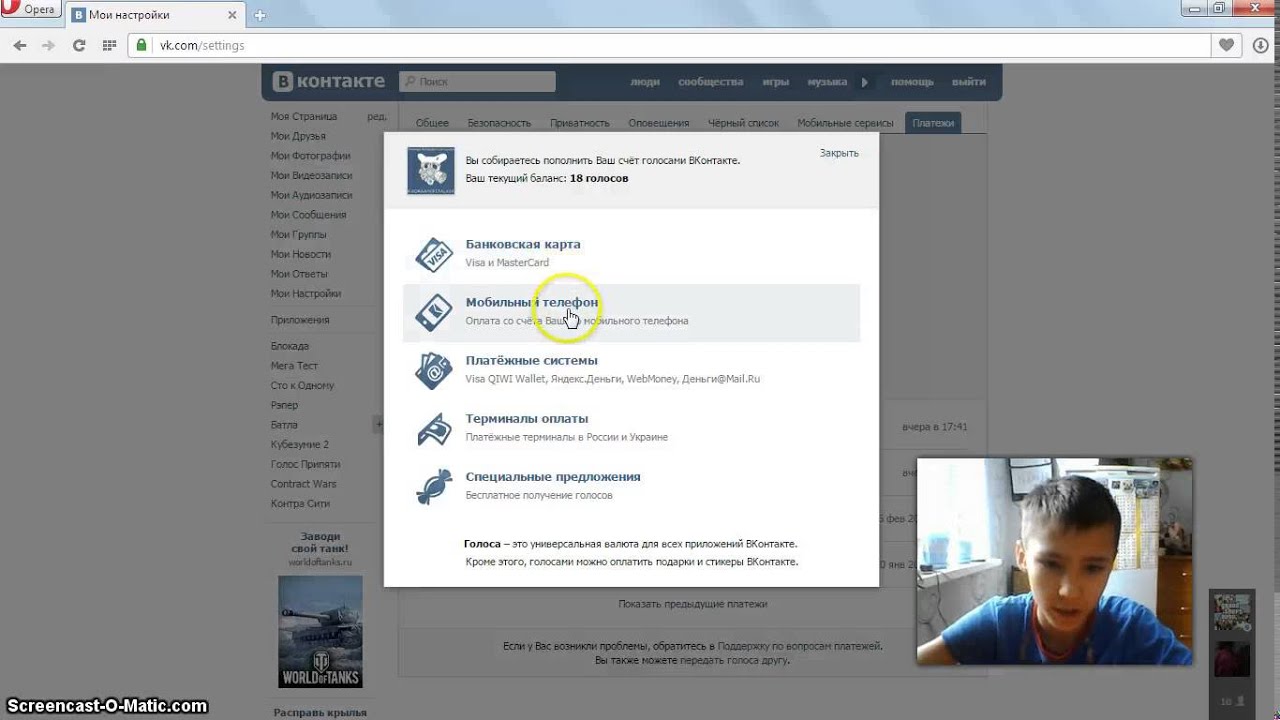Switch to the Приватность tab
This screenshot has height=720, width=1280.
pos(579,123)
